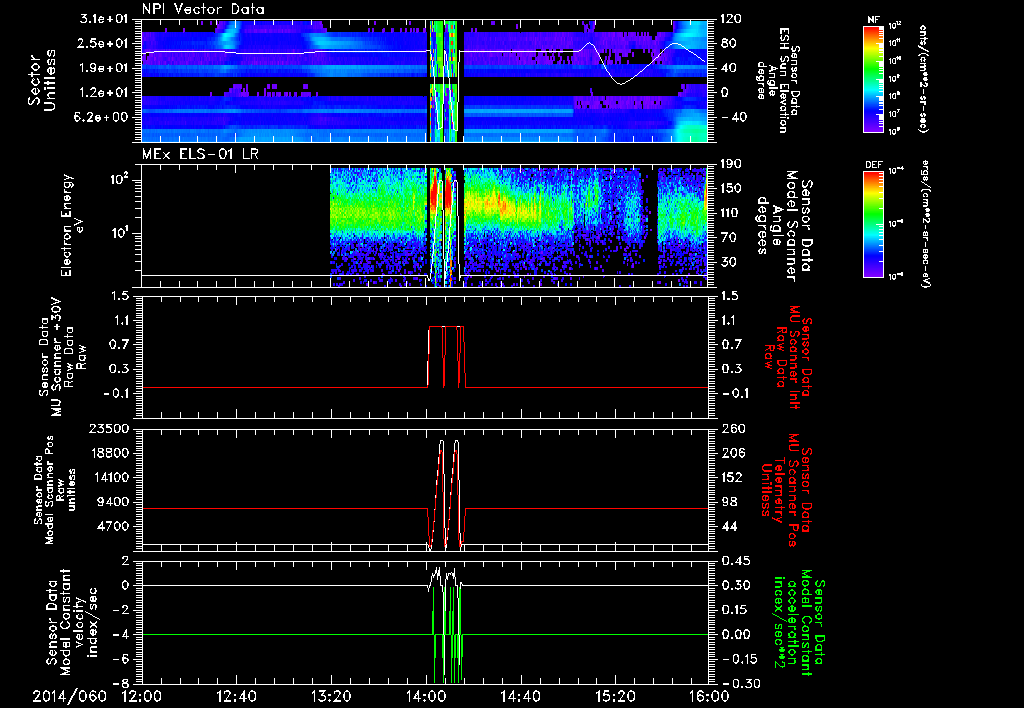The height and width of the screenshot is (708, 1024).
Task: Click the 4700 scanner position tick value
Action: point(112,526)
